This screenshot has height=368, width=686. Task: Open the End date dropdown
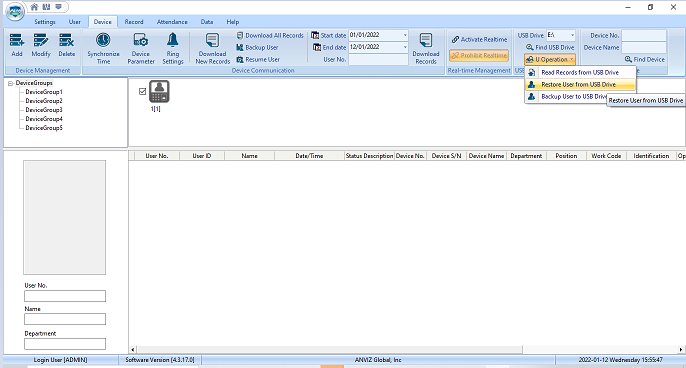coord(405,47)
